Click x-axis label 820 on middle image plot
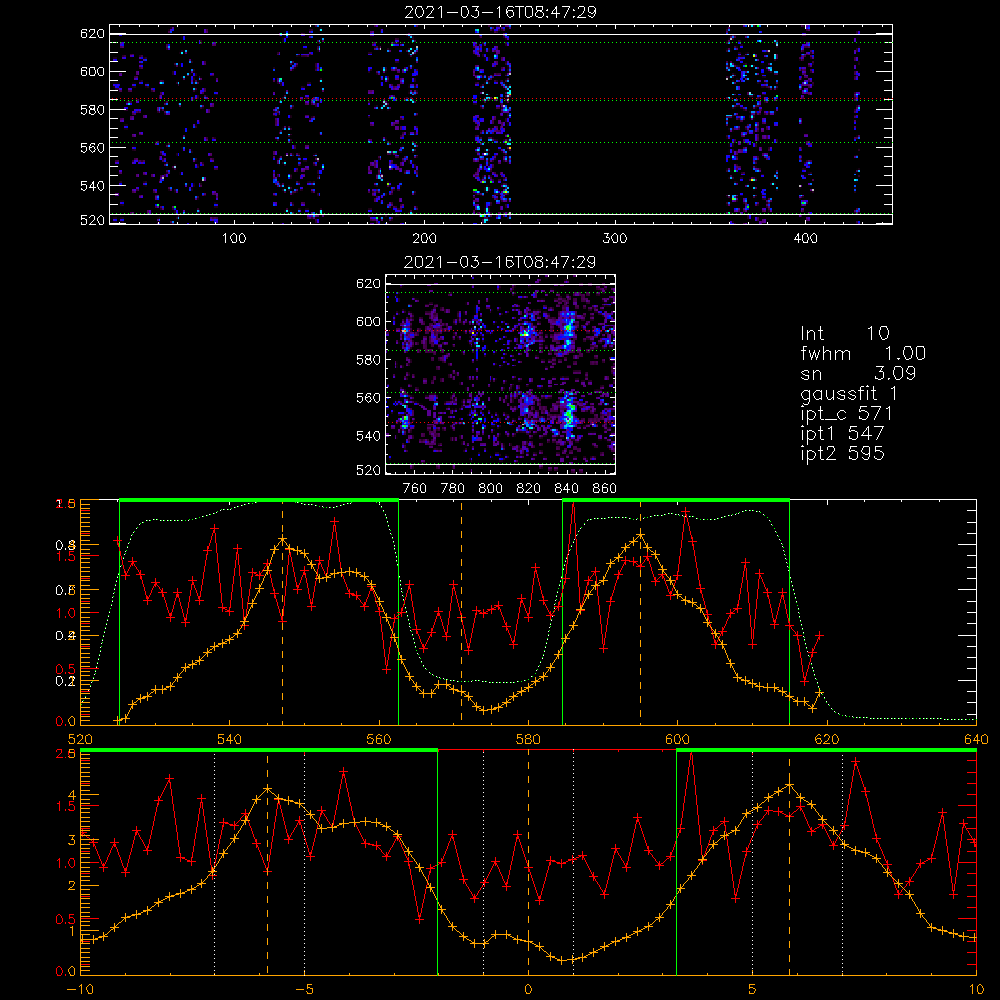This screenshot has width=1000, height=1000. [x=528, y=489]
